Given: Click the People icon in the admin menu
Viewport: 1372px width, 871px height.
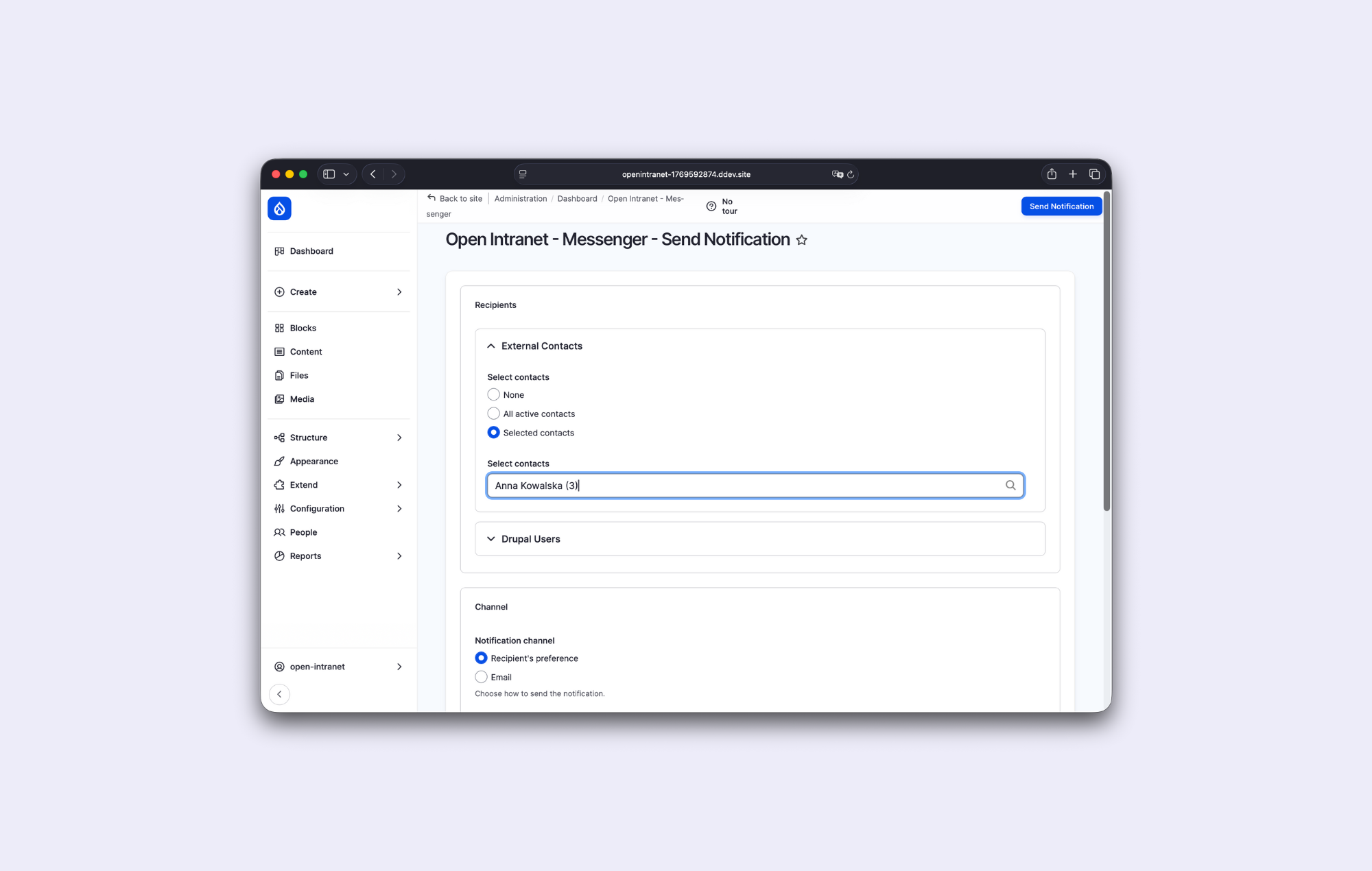Looking at the screenshot, I should point(279,532).
